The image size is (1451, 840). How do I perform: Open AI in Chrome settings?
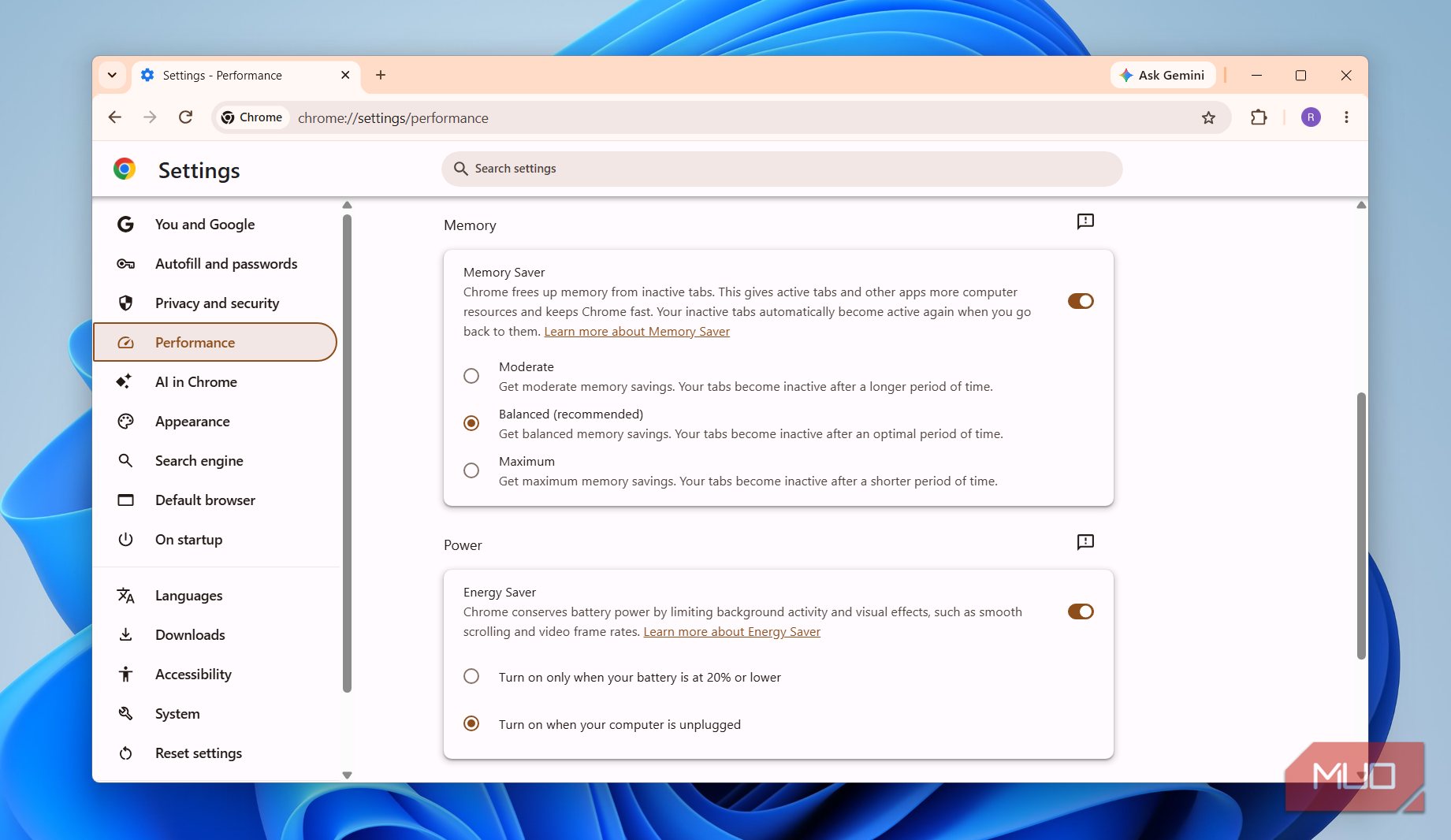[x=216, y=382]
